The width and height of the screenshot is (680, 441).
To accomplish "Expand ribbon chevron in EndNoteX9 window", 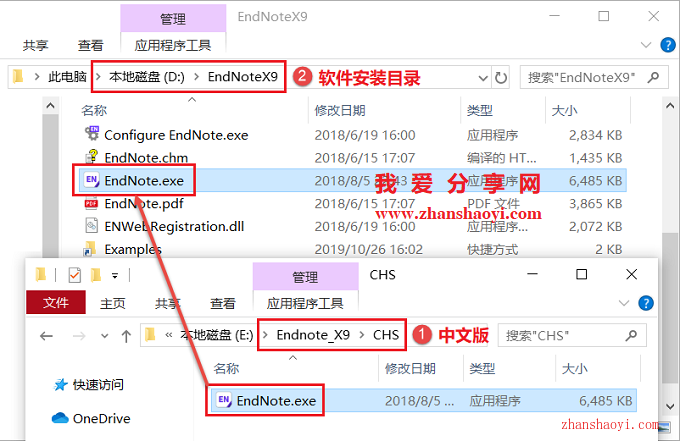I will 646,45.
